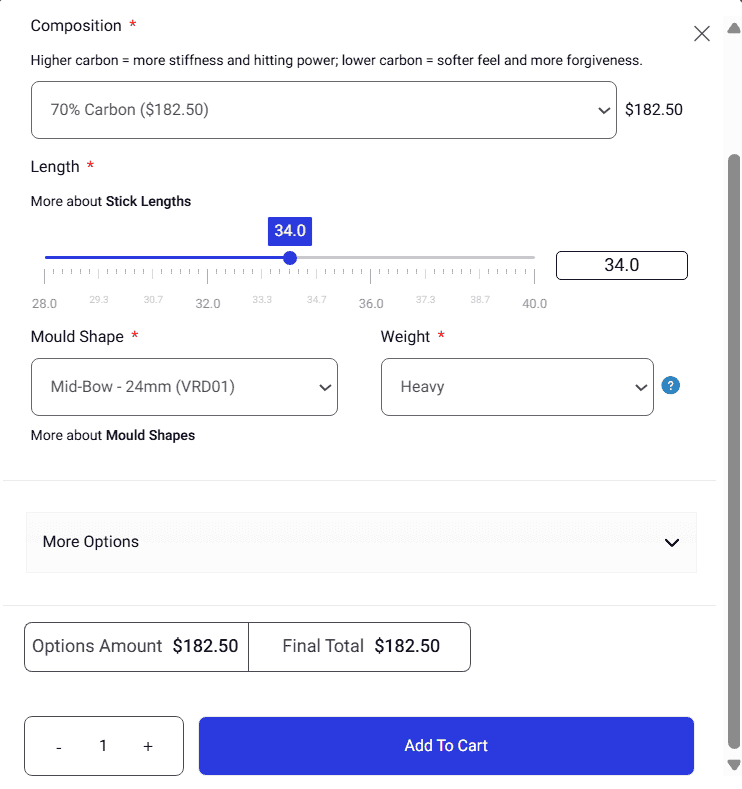Image resolution: width=742 pixels, height=789 pixels.
Task: Expand the More Options section
Action: [361, 542]
